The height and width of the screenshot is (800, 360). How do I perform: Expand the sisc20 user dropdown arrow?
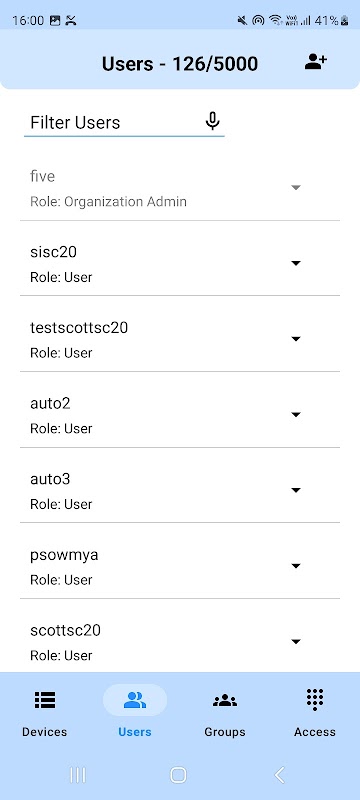tap(296, 263)
